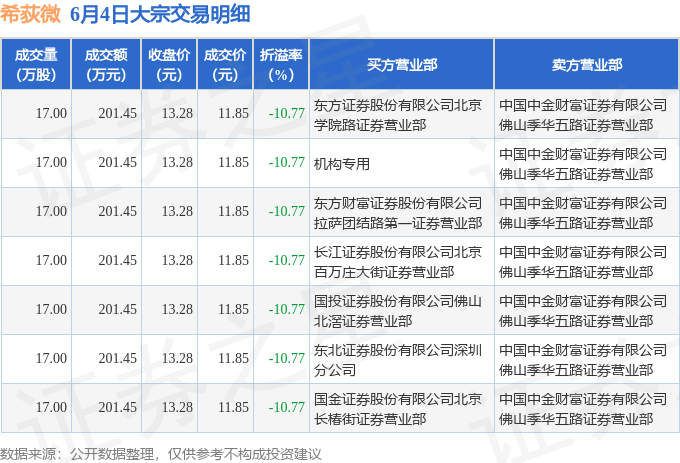This screenshot has height=463, width=680.
Task: Click buyer 东北证券股份有限公司深圳分公司
Action: [x=398, y=360]
